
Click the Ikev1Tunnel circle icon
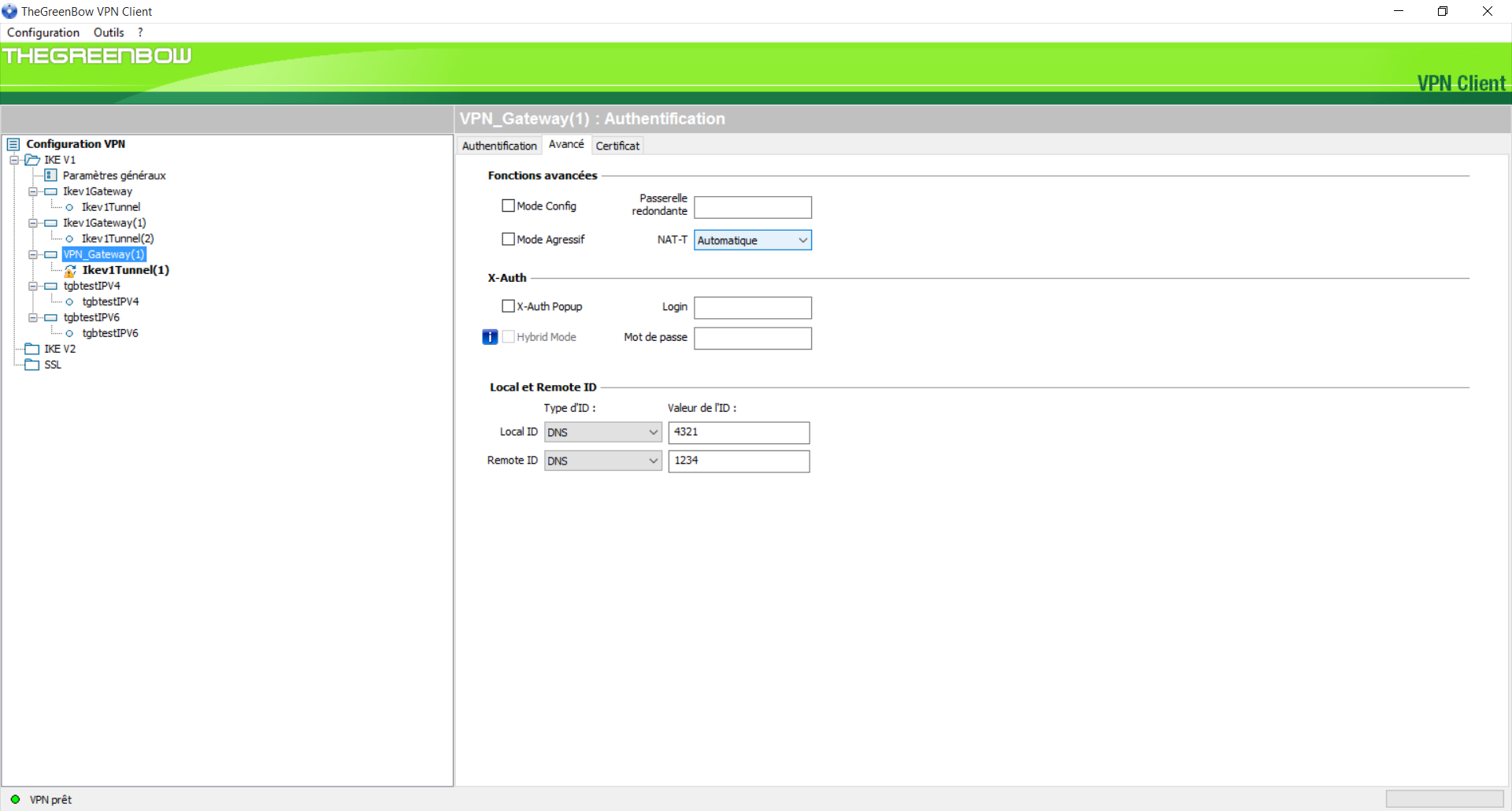coord(69,207)
